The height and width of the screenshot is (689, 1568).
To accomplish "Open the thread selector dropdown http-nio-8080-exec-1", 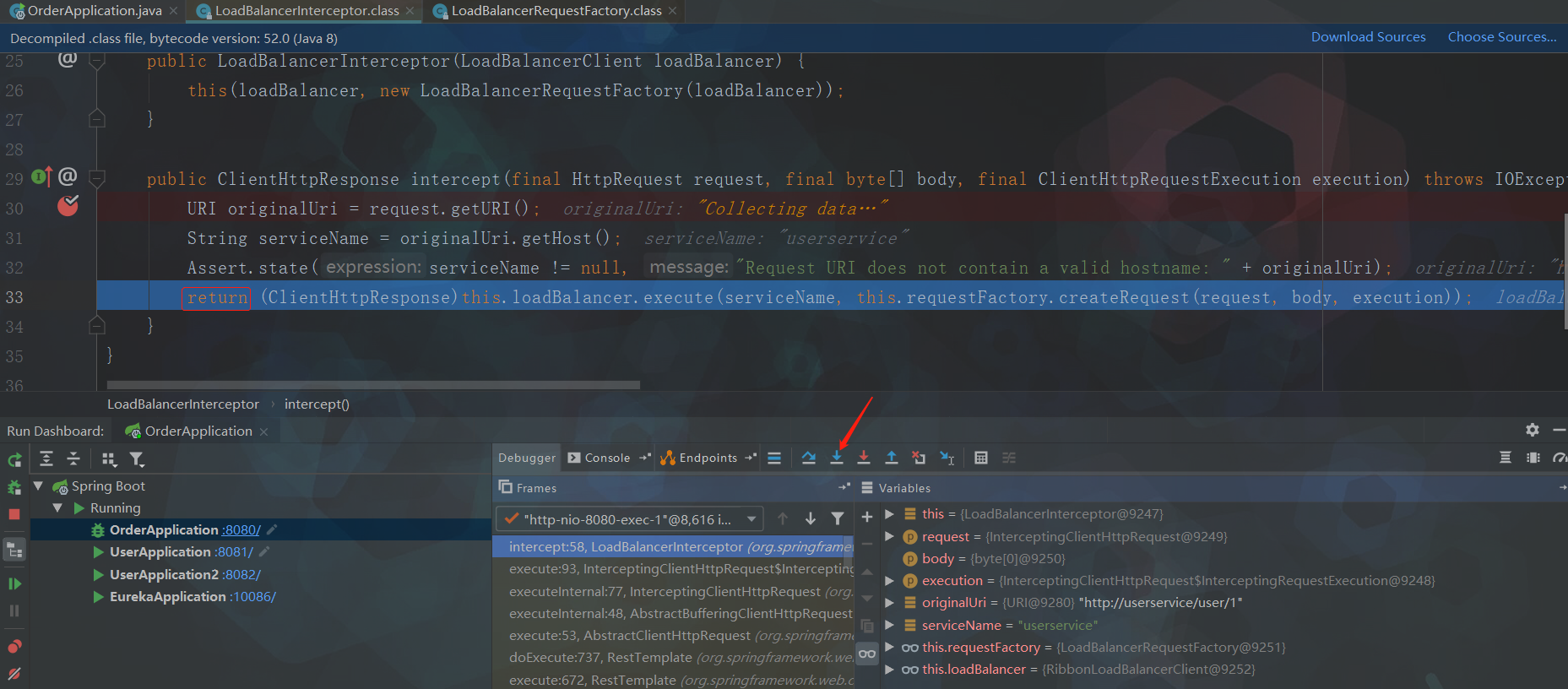I will [630, 519].
